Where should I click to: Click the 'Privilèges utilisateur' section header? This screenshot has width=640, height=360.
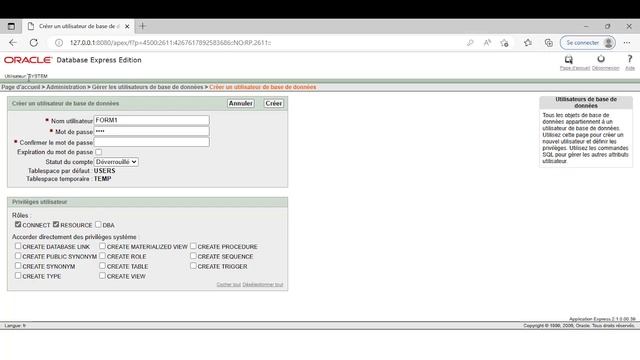40,202
